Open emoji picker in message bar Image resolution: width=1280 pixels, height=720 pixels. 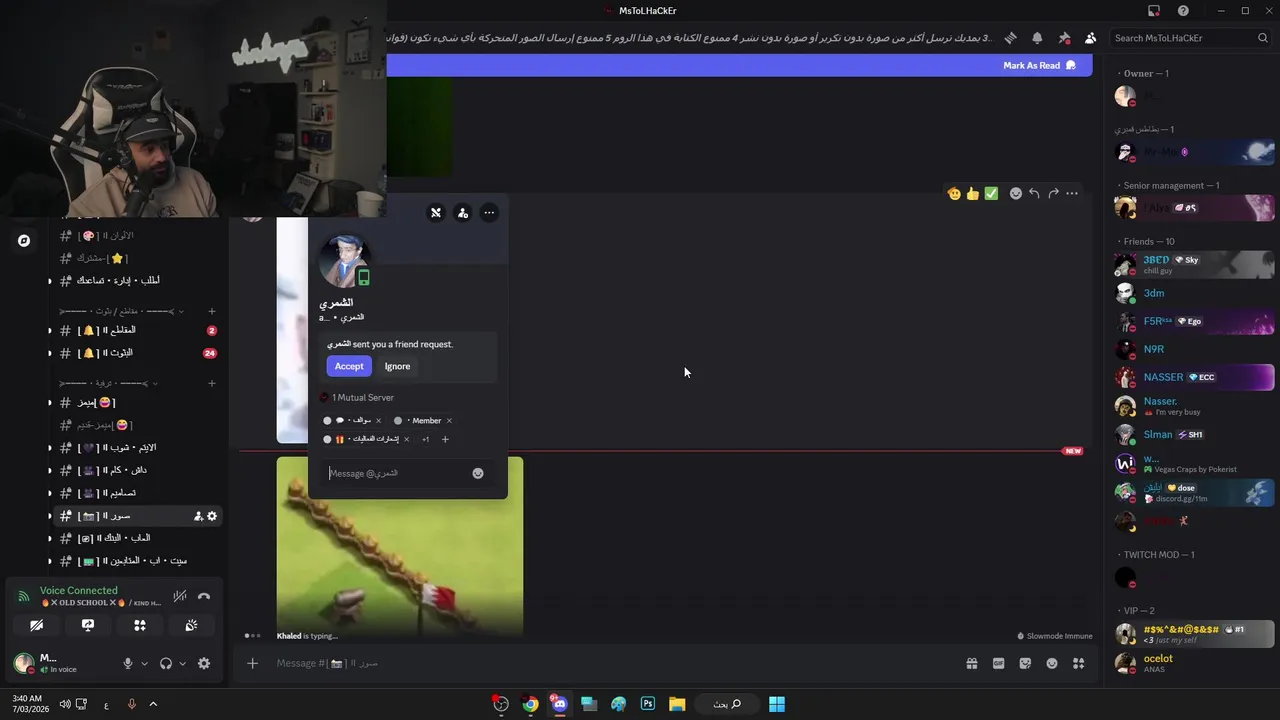(x=1052, y=663)
